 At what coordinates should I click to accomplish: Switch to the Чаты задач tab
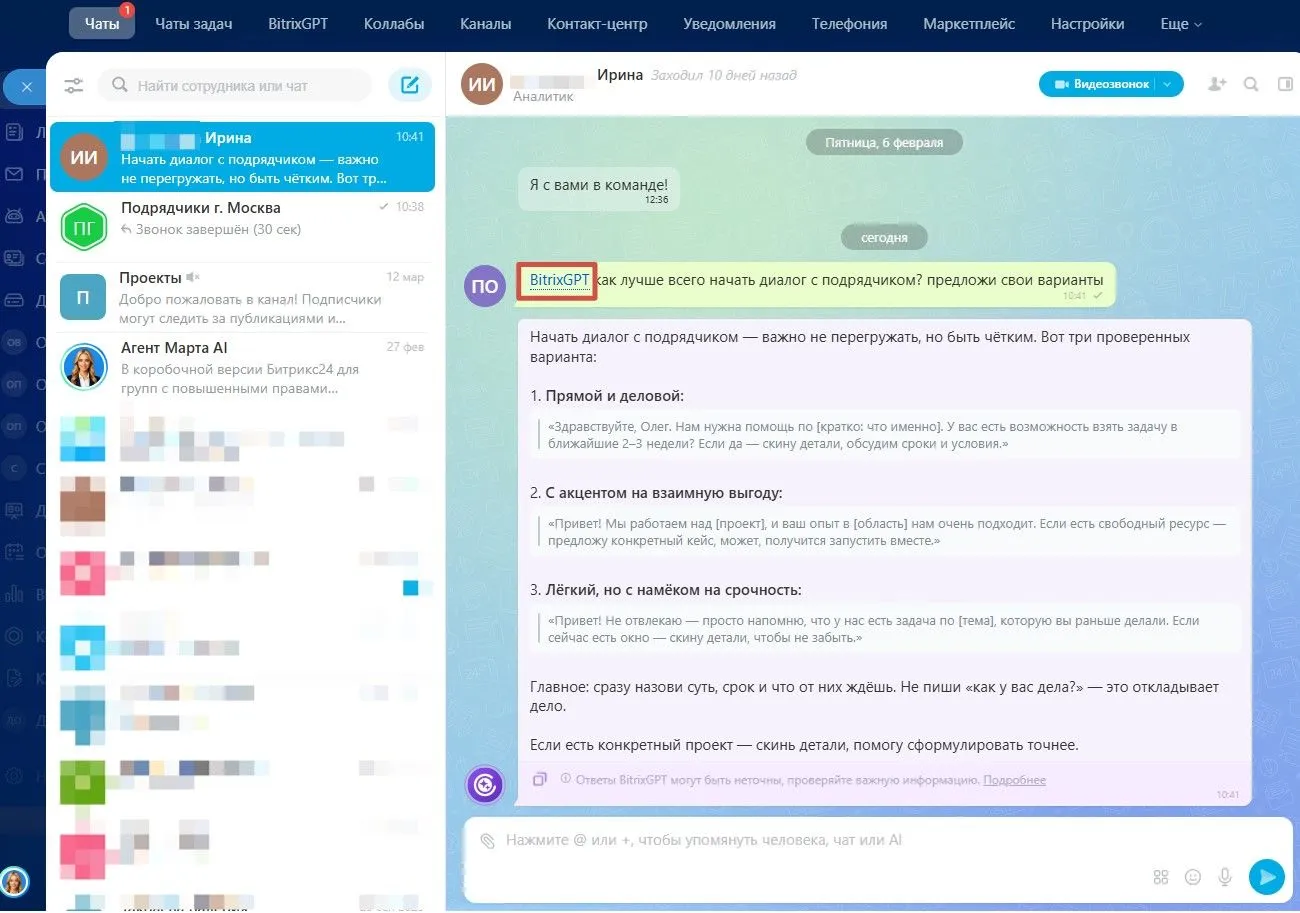196,24
